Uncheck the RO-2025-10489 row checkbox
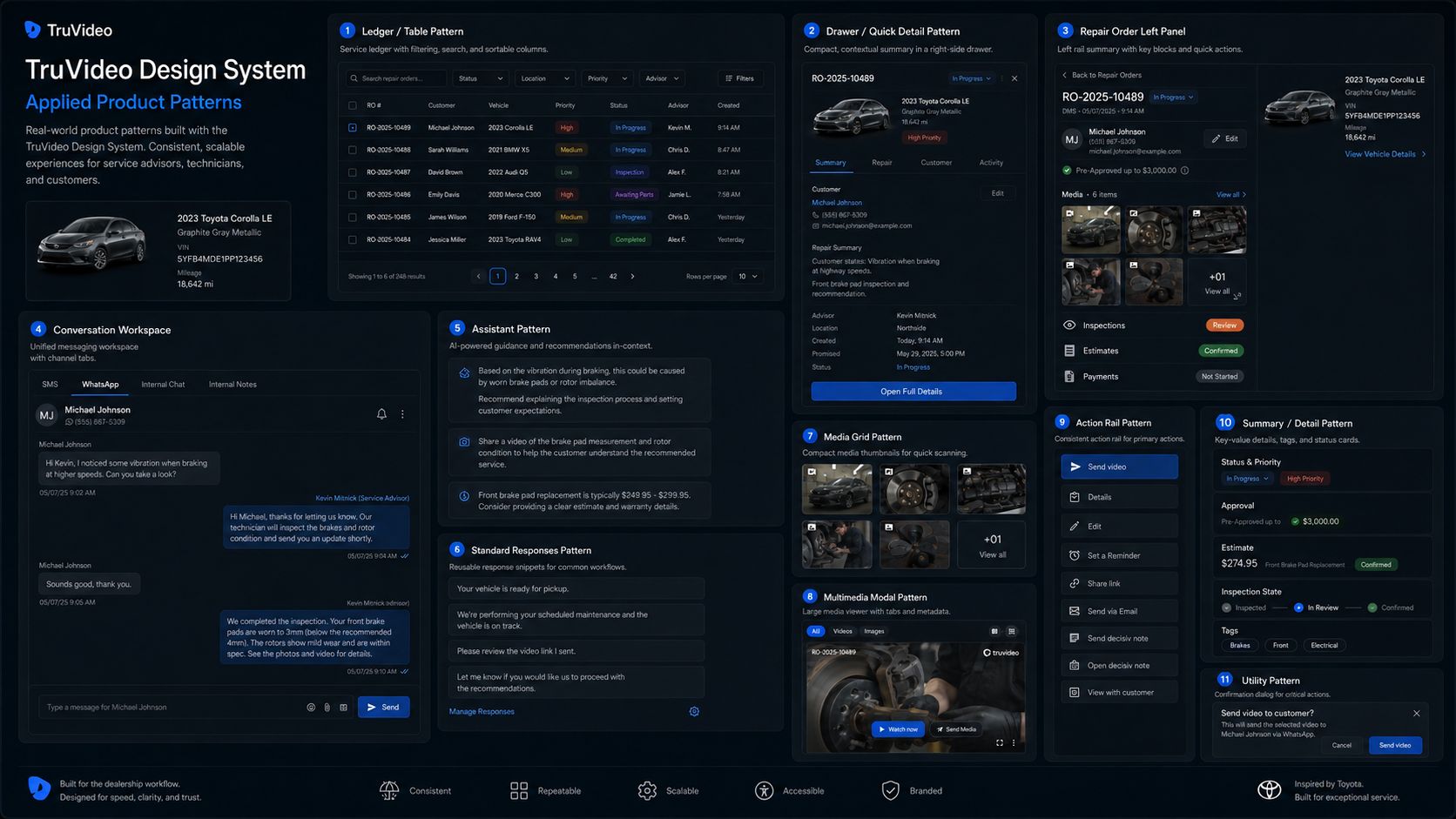 (353, 128)
